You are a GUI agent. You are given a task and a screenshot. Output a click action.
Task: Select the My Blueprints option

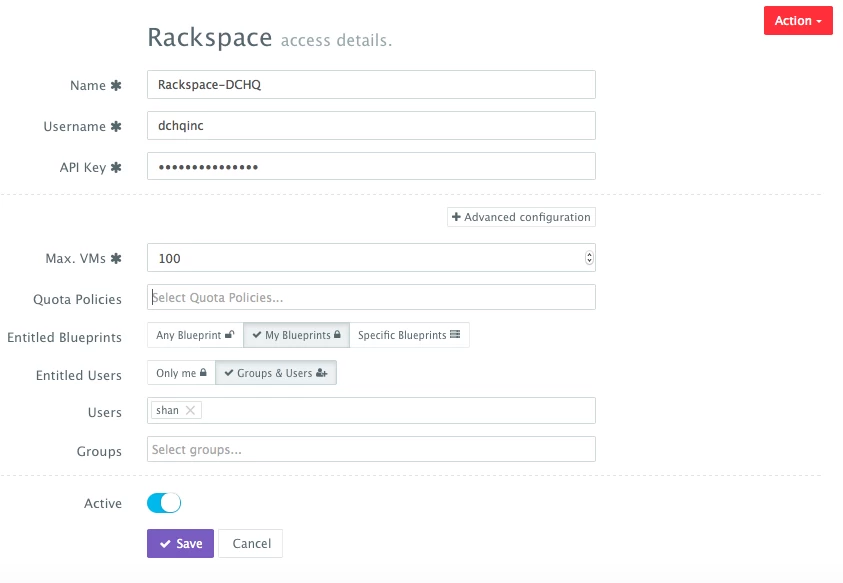(296, 335)
